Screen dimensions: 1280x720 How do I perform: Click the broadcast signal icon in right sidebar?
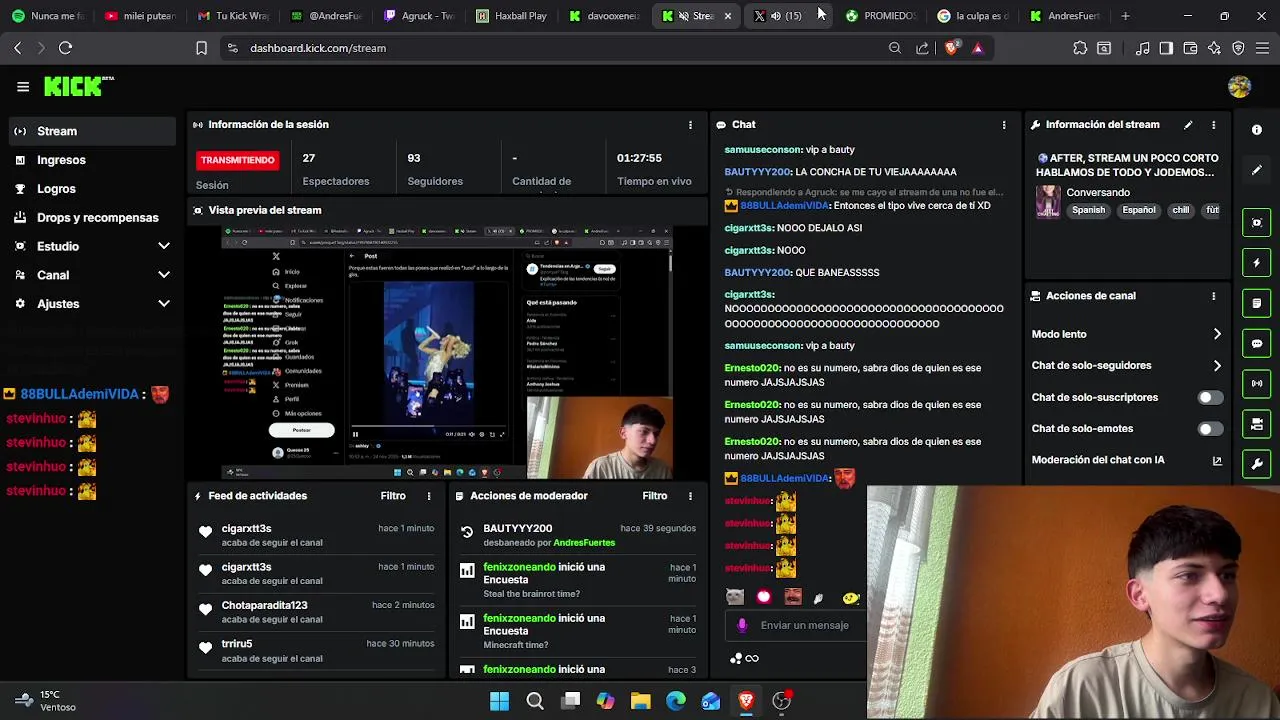pyautogui.click(x=1257, y=383)
